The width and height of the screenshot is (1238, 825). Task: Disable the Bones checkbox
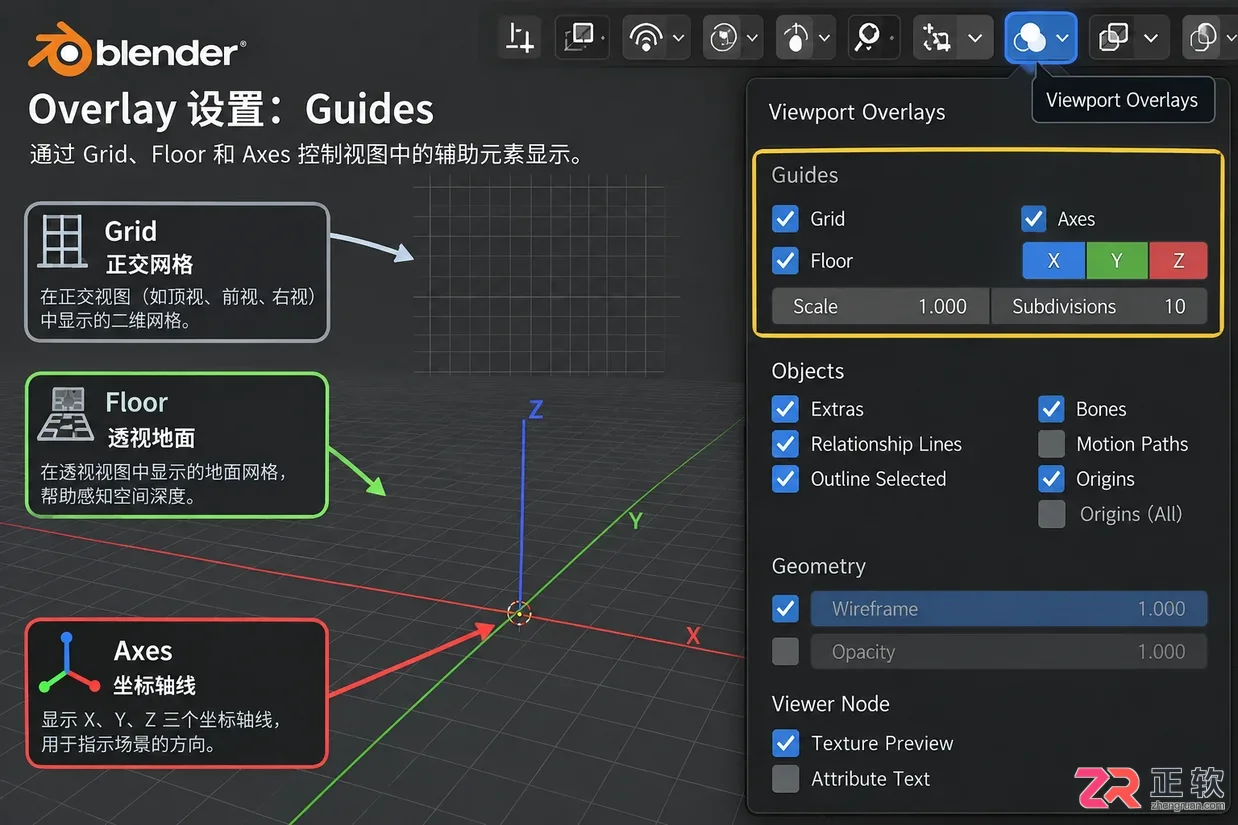[1051, 408]
